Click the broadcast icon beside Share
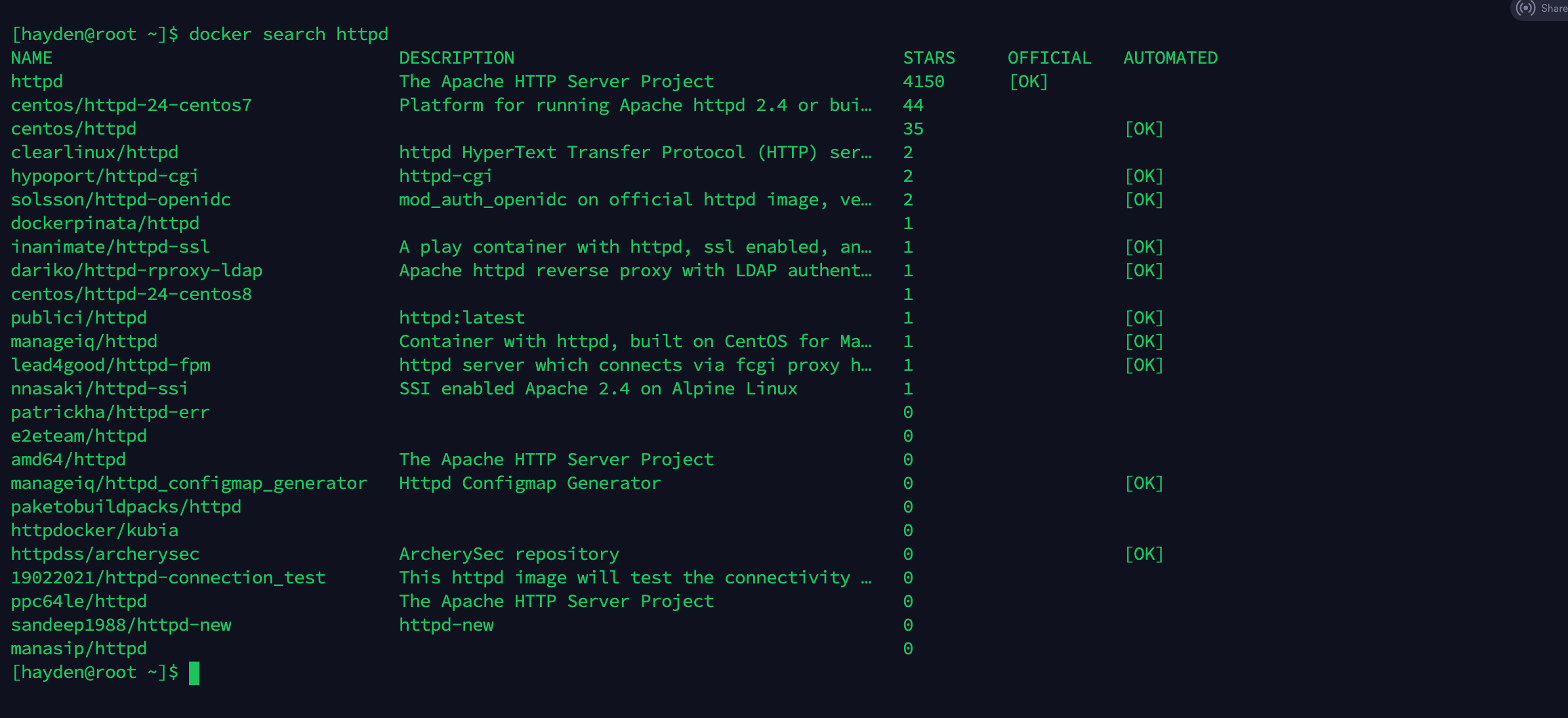Viewport: 1568px width, 718px height. click(1526, 9)
